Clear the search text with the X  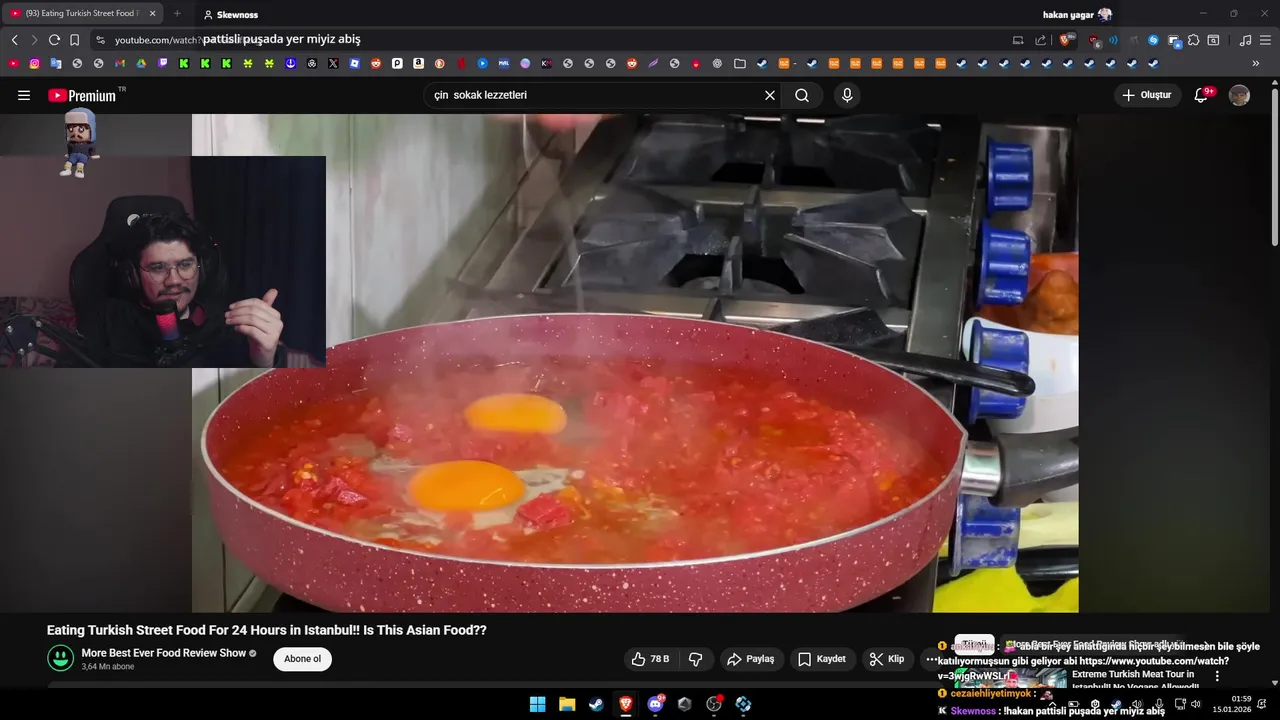(770, 95)
